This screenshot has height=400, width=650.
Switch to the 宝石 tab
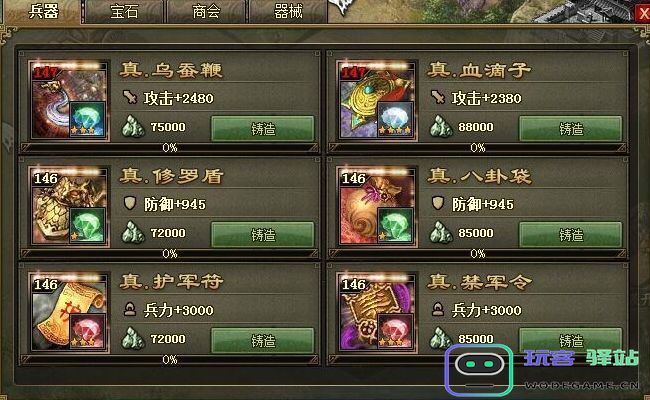point(124,12)
